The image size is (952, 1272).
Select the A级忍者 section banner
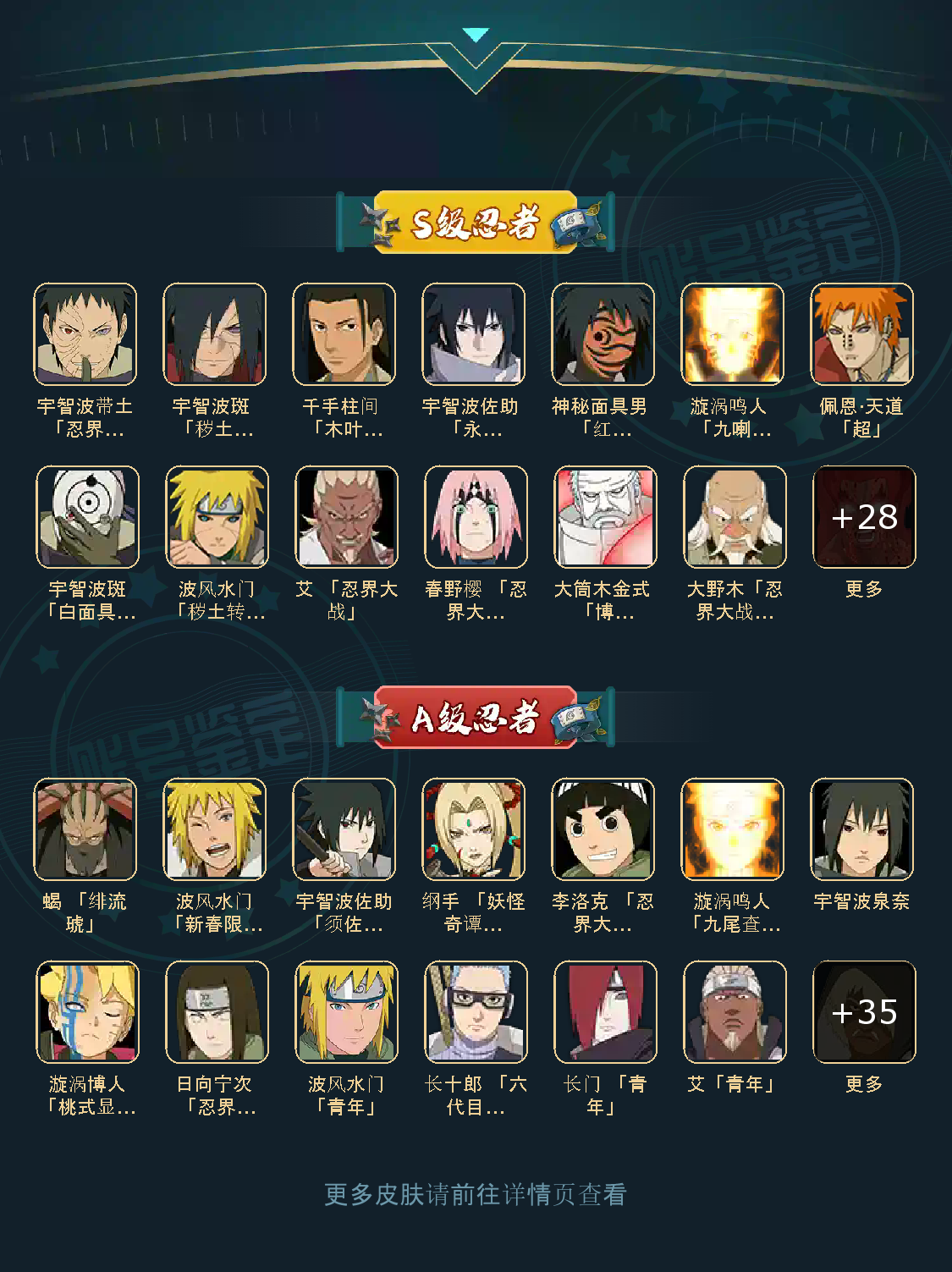(476, 718)
